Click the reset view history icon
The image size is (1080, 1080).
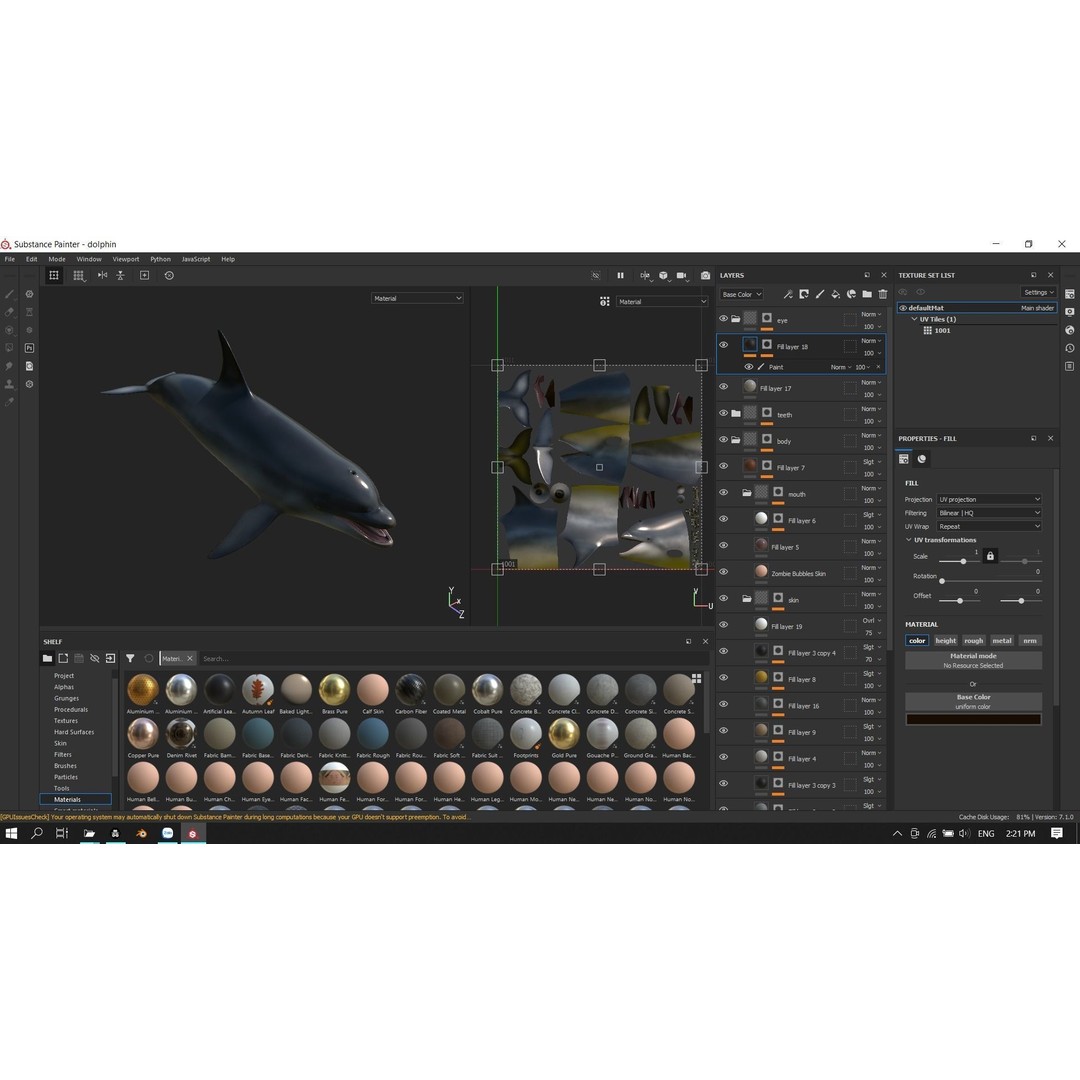click(x=169, y=276)
